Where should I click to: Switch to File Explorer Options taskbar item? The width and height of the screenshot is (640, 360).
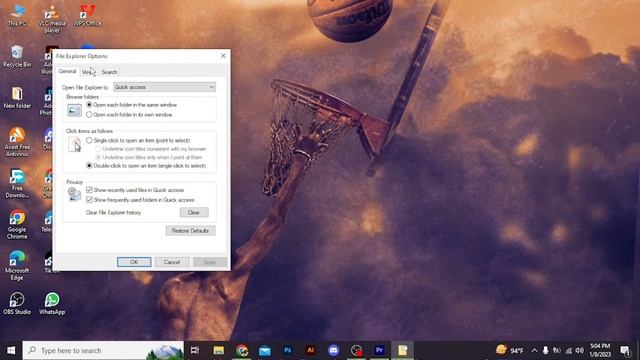(x=402, y=350)
